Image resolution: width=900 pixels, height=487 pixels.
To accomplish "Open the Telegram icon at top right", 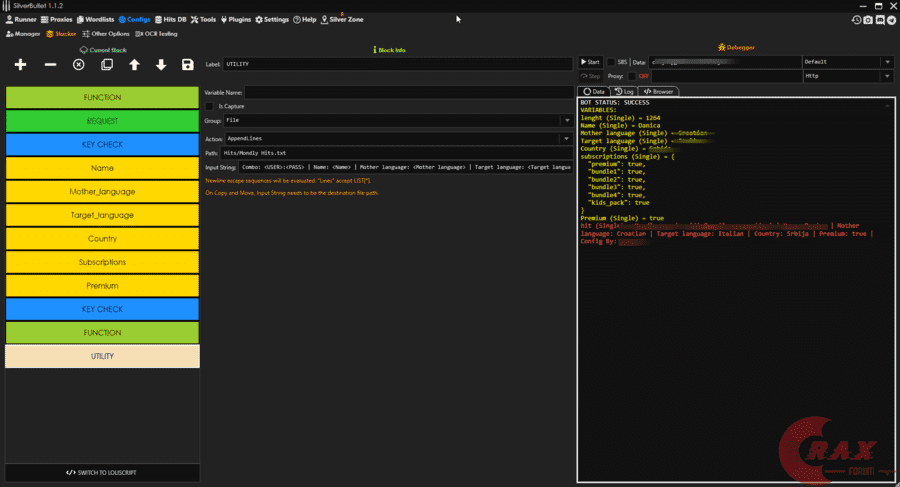I will (x=891, y=19).
